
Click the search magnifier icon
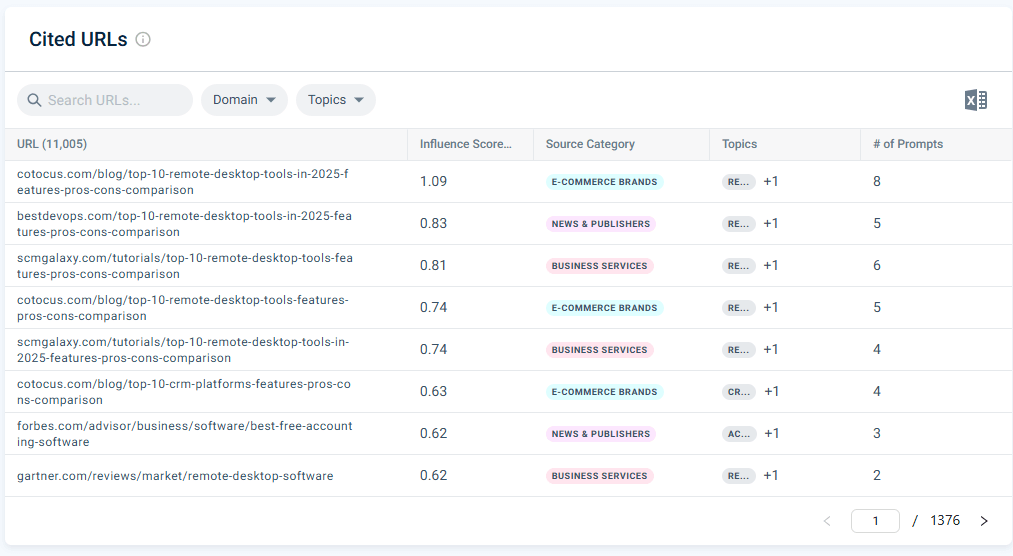34,100
